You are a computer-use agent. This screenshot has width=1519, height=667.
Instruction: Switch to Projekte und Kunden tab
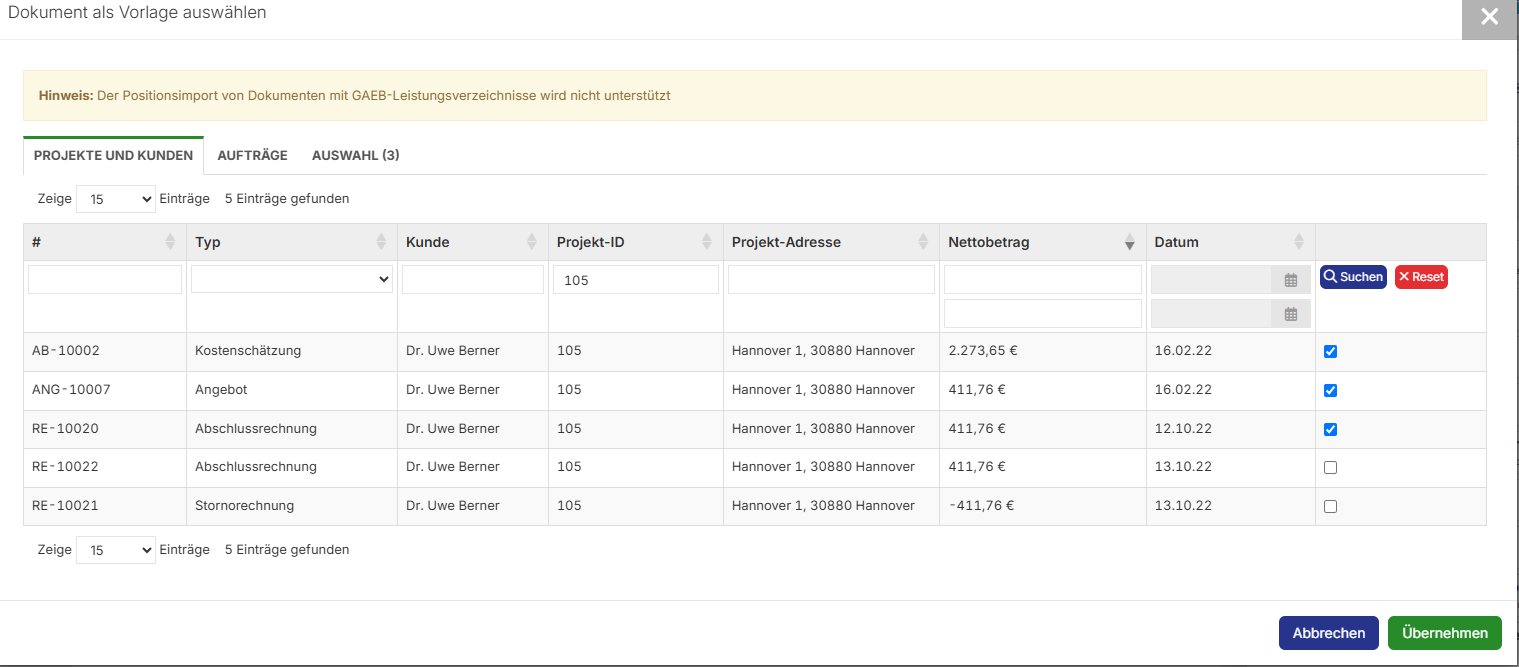[113, 156]
